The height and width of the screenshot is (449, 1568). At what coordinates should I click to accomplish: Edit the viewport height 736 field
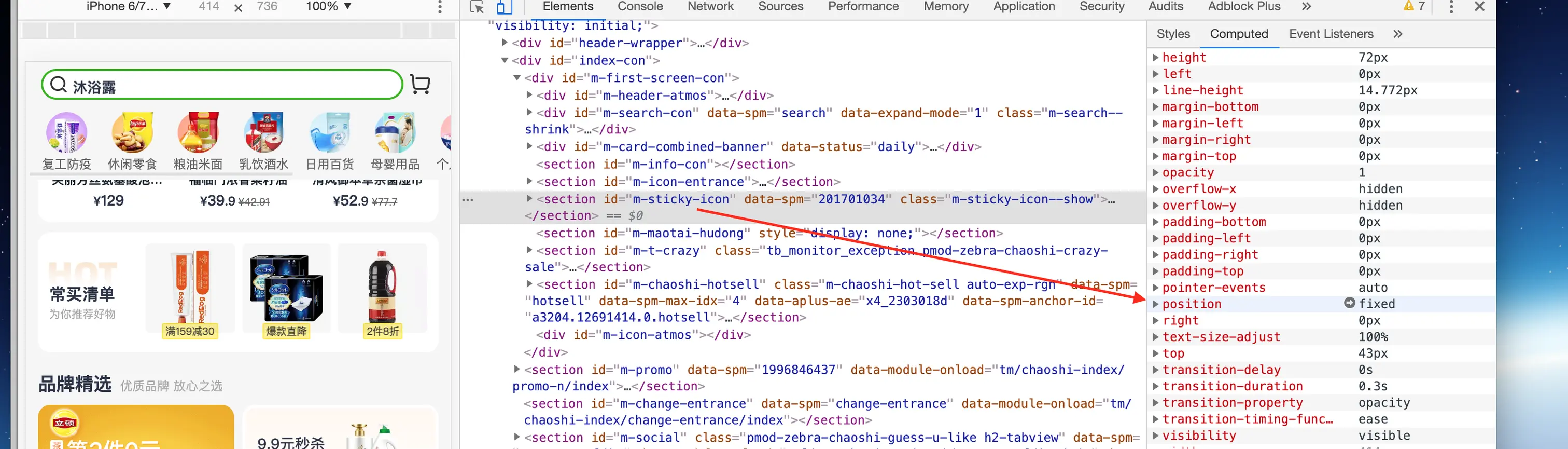267,7
